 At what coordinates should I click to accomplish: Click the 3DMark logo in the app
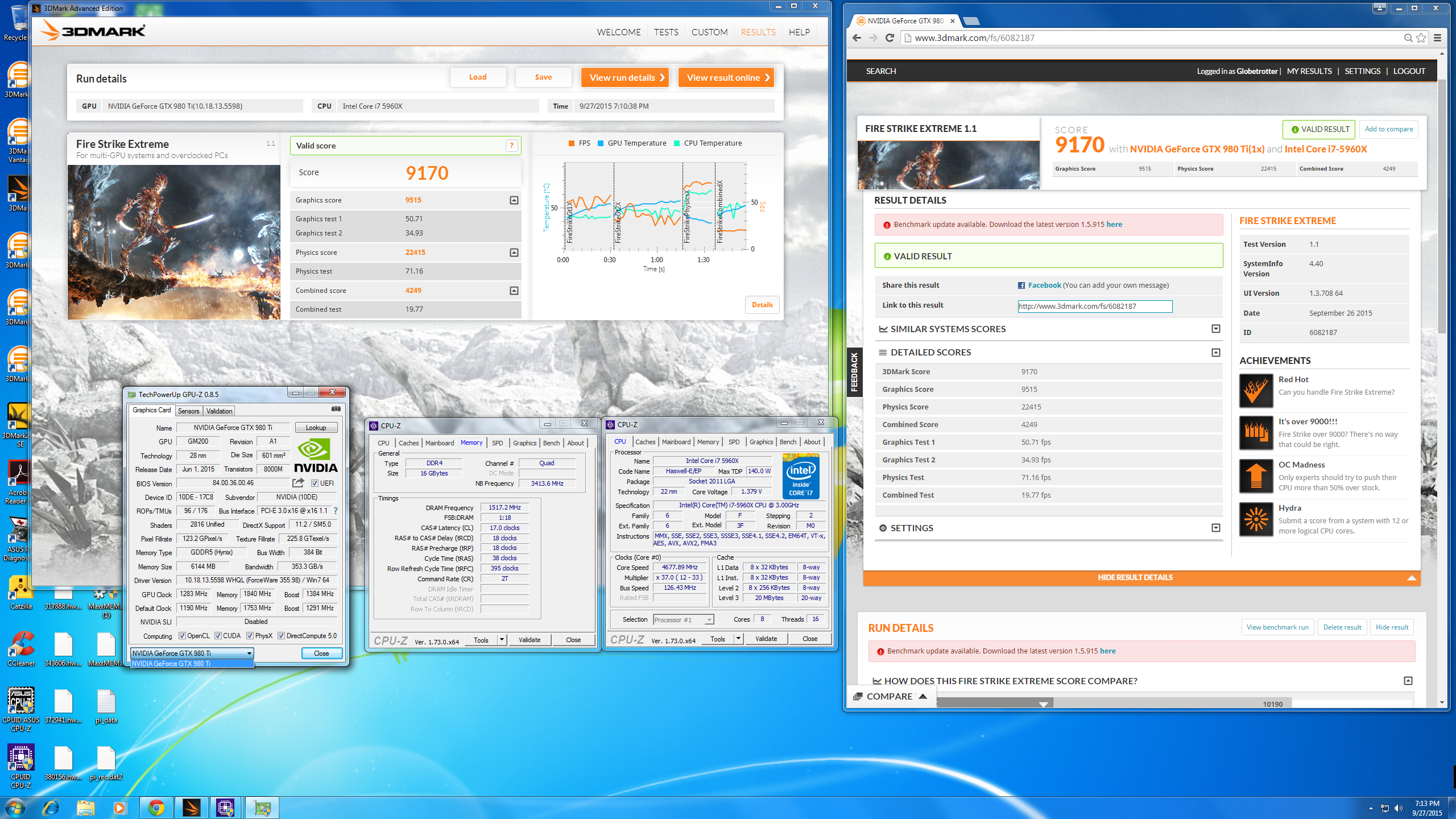[x=93, y=31]
